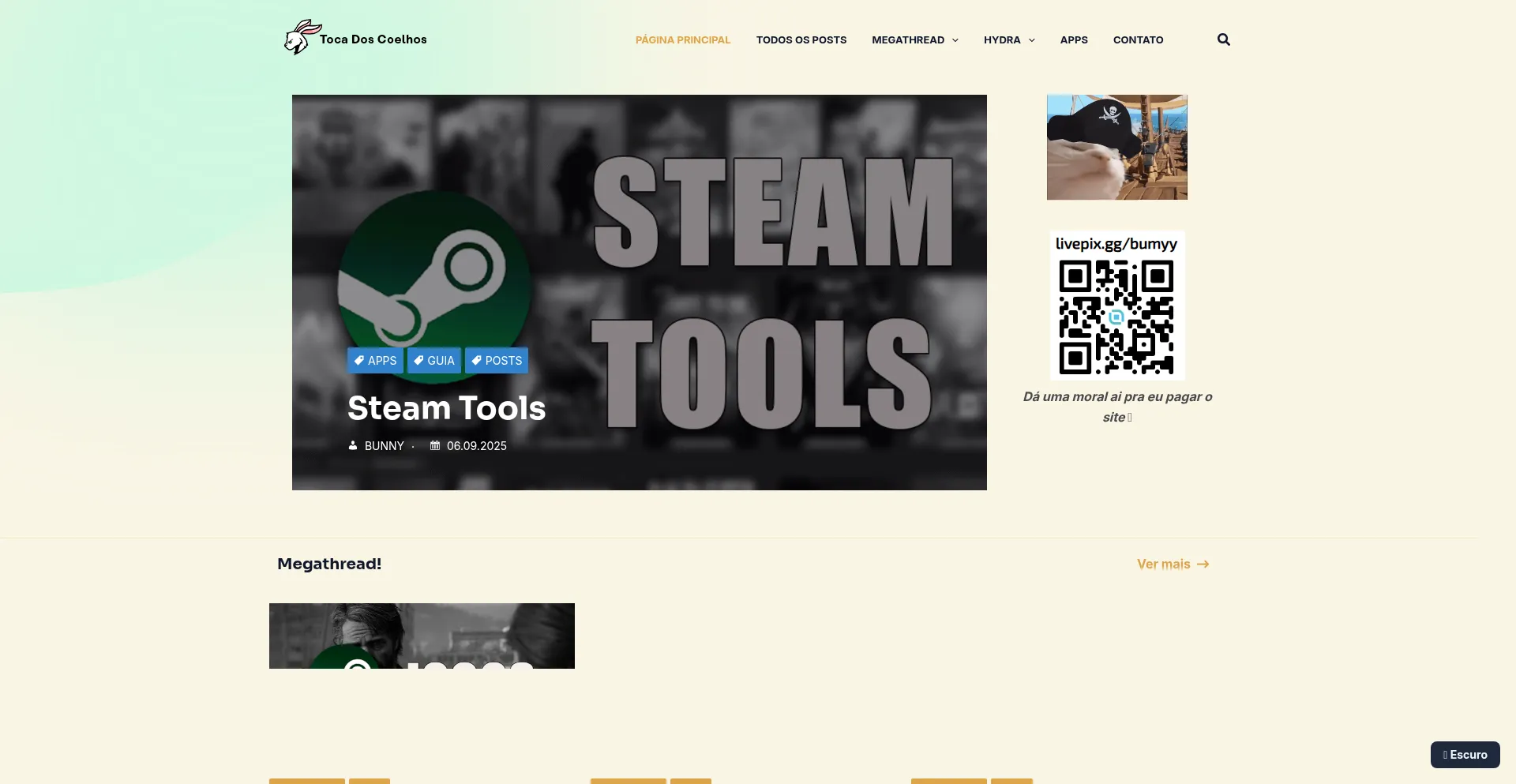Click the BUNNY author link
The width and height of the screenshot is (1516, 784).
click(384, 446)
